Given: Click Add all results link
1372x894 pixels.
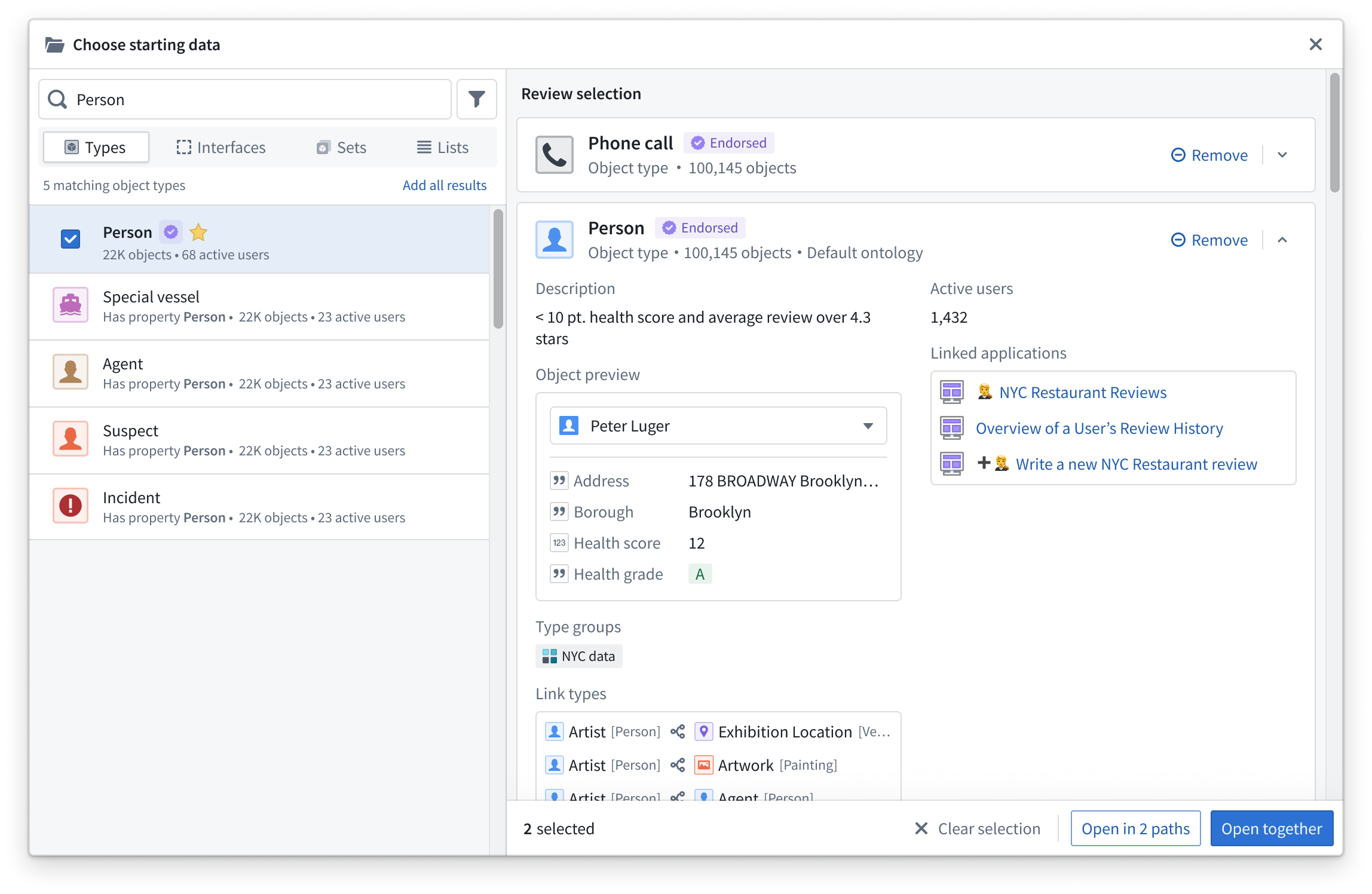Looking at the screenshot, I should coord(444,185).
